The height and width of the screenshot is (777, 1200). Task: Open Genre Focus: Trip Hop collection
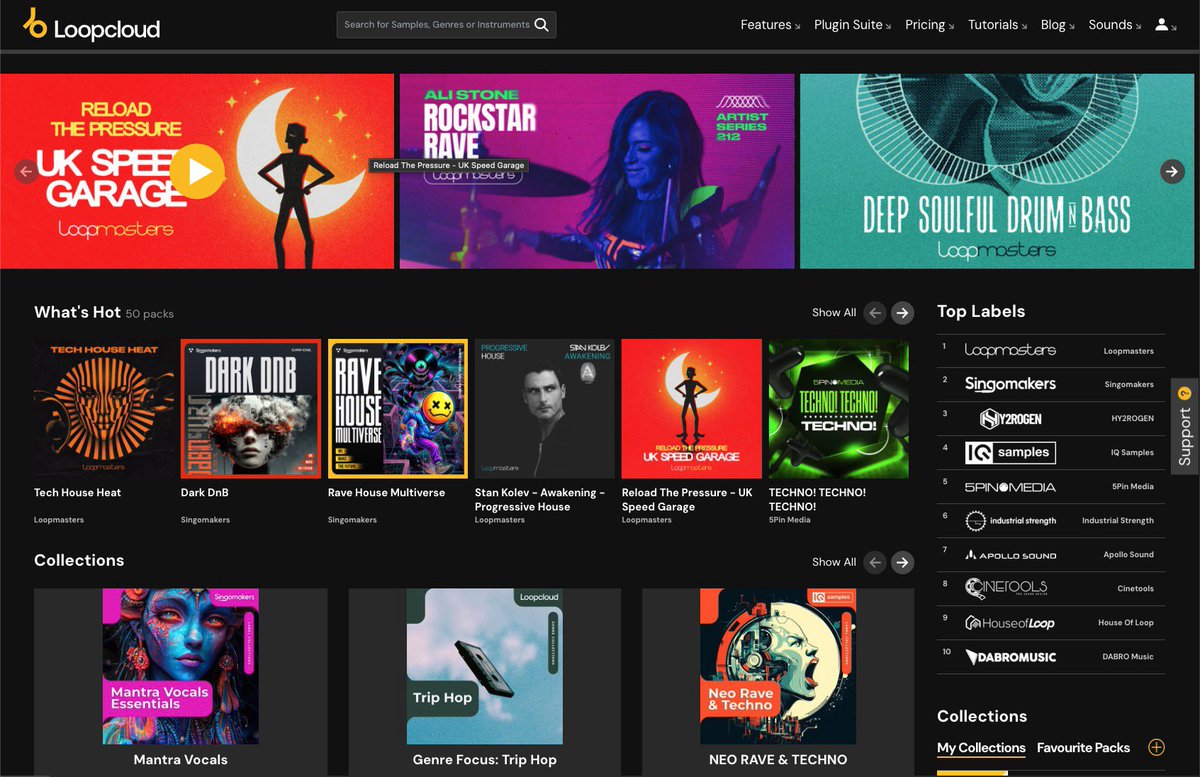click(485, 666)
